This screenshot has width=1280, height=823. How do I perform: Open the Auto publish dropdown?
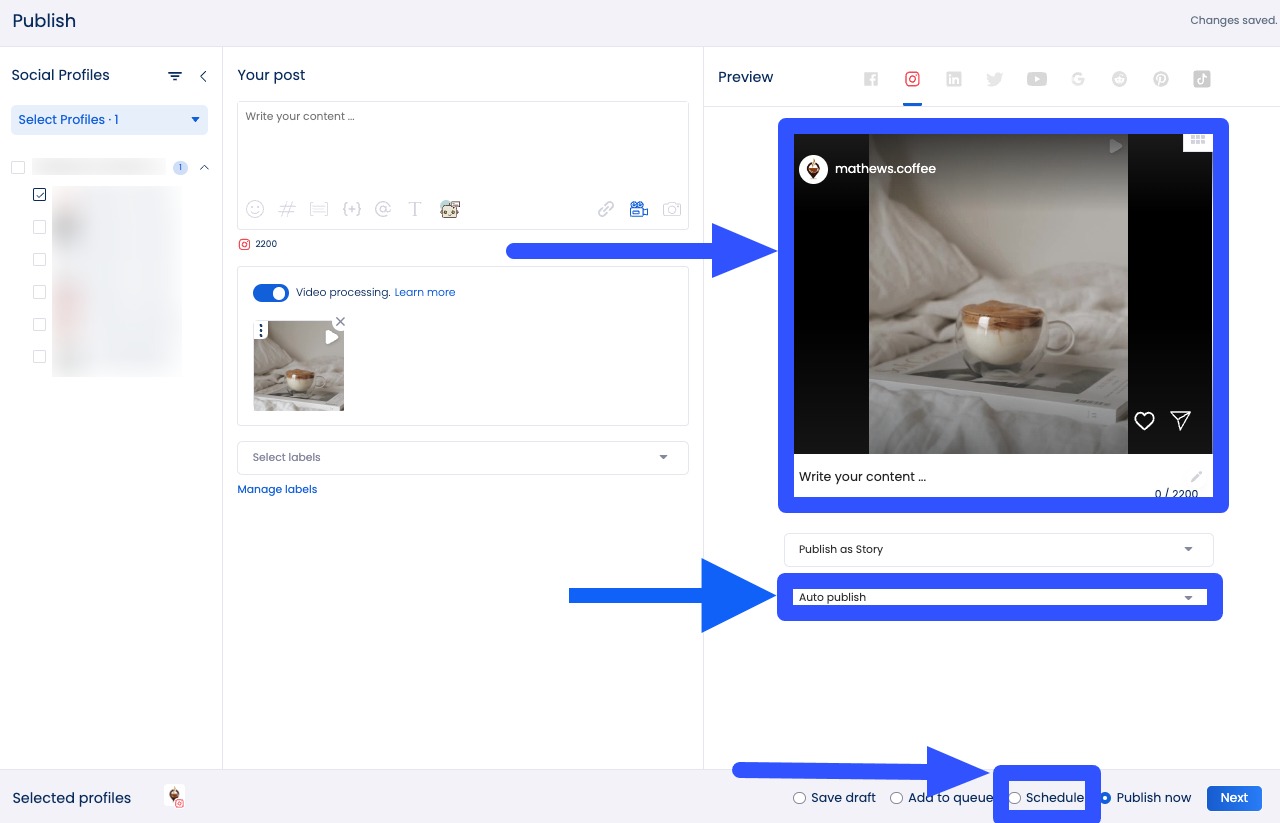point(998,597)
